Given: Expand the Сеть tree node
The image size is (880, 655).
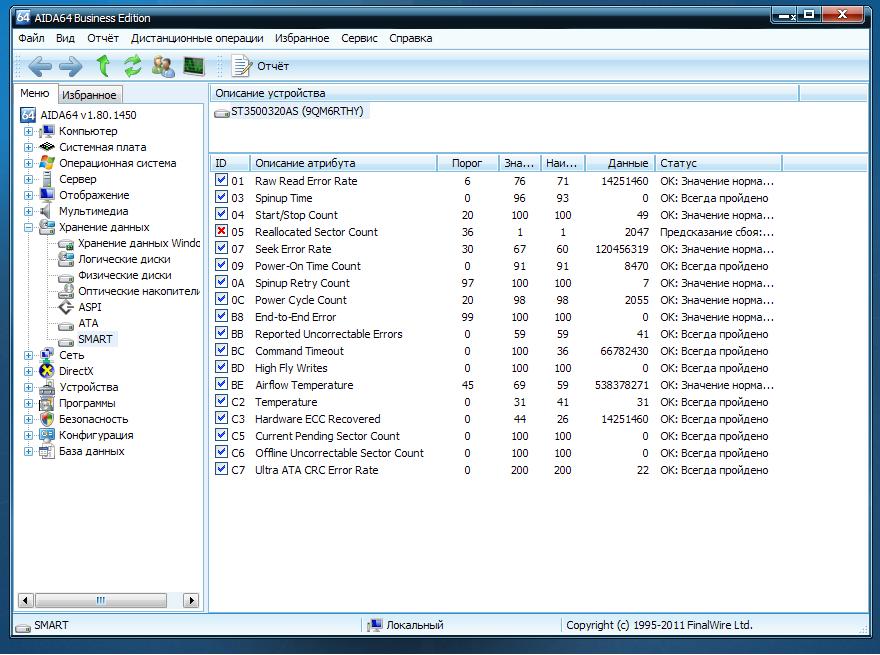Looking at the screenshot, I should [x=29, y=355].
